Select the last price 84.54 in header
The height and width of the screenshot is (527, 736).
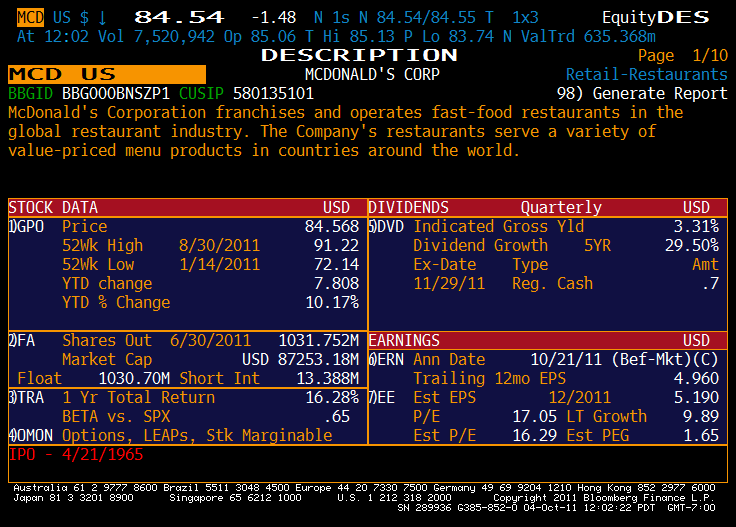pyautogui.click(x=179, y=17)
